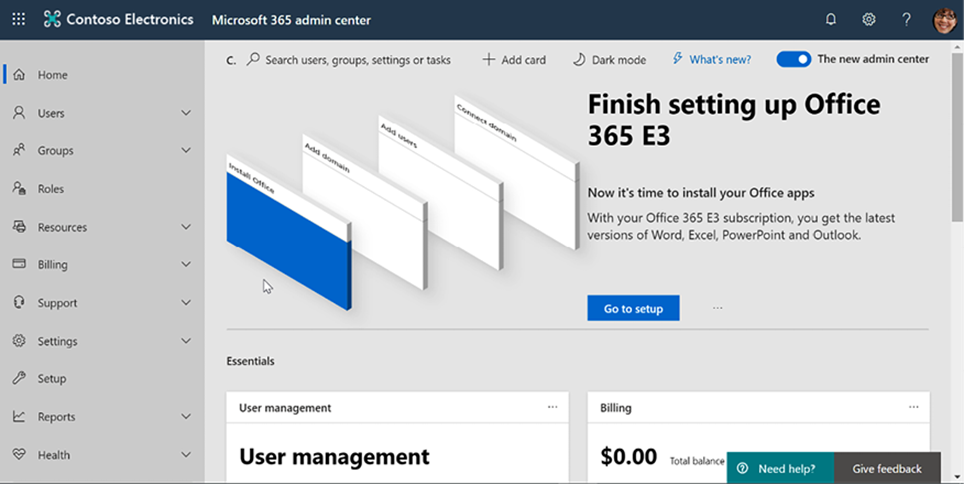
Task: Expand the Health chevron
Action: [186, 455]
